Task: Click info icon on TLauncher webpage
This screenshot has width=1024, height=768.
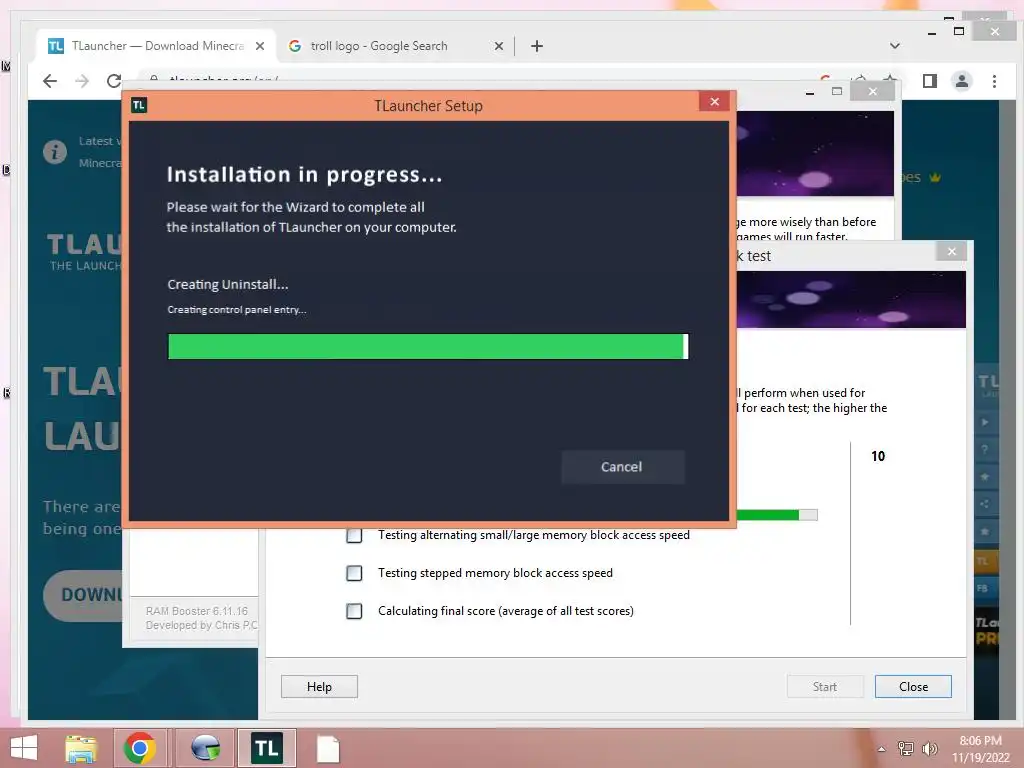Action: 55,152
